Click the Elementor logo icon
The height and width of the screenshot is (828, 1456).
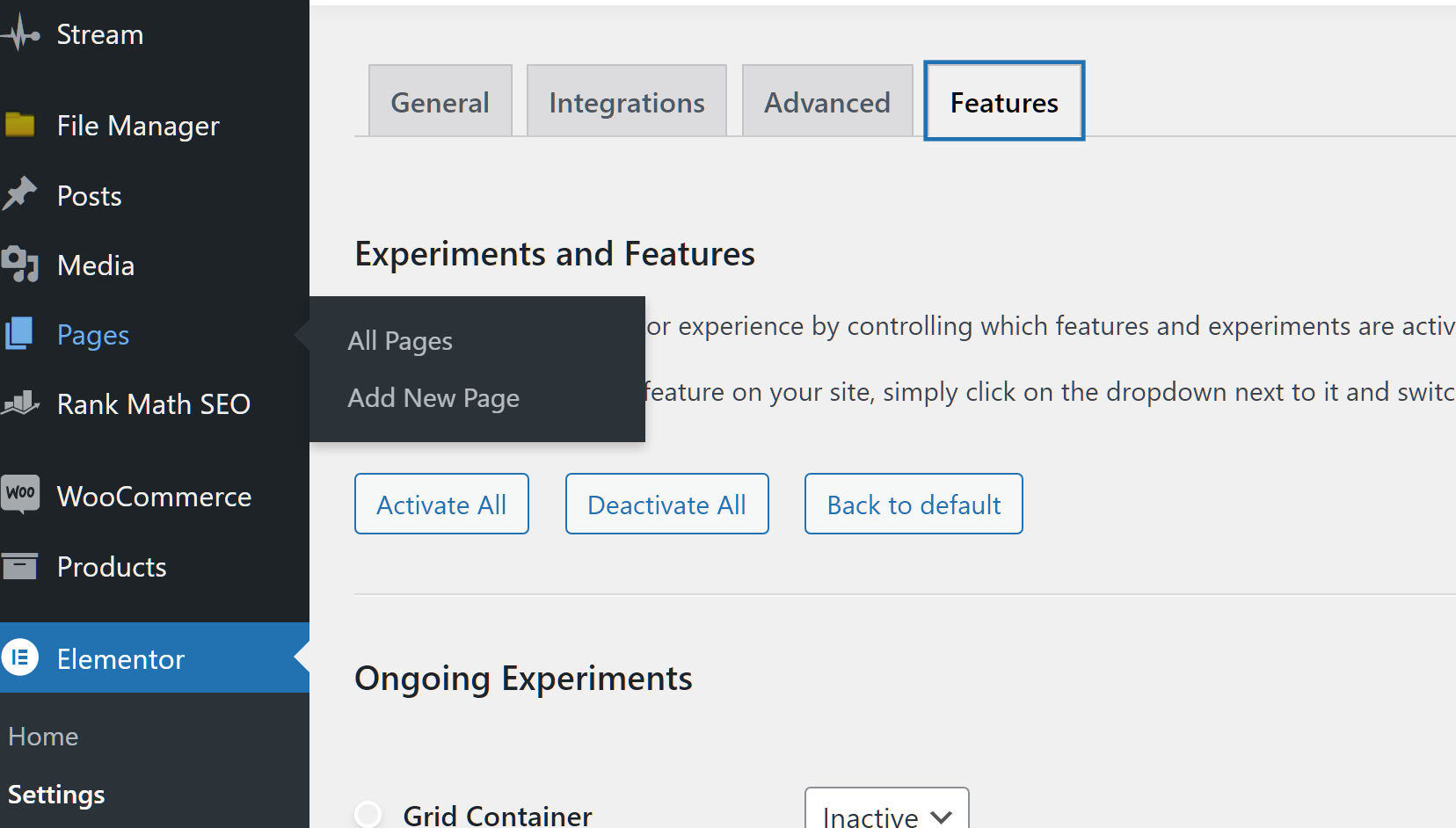tap(20, 657)
